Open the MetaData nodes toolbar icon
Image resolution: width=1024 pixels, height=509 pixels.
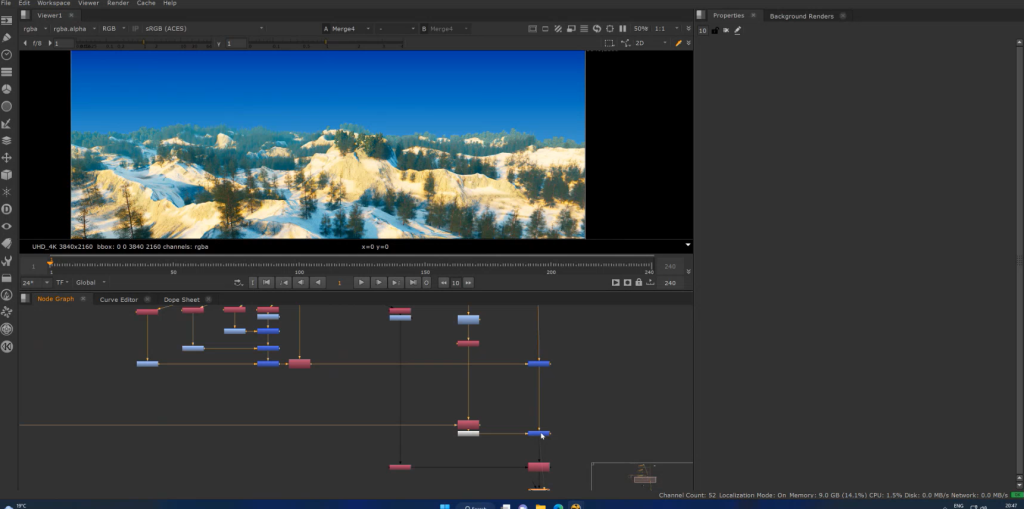[7, 243]
